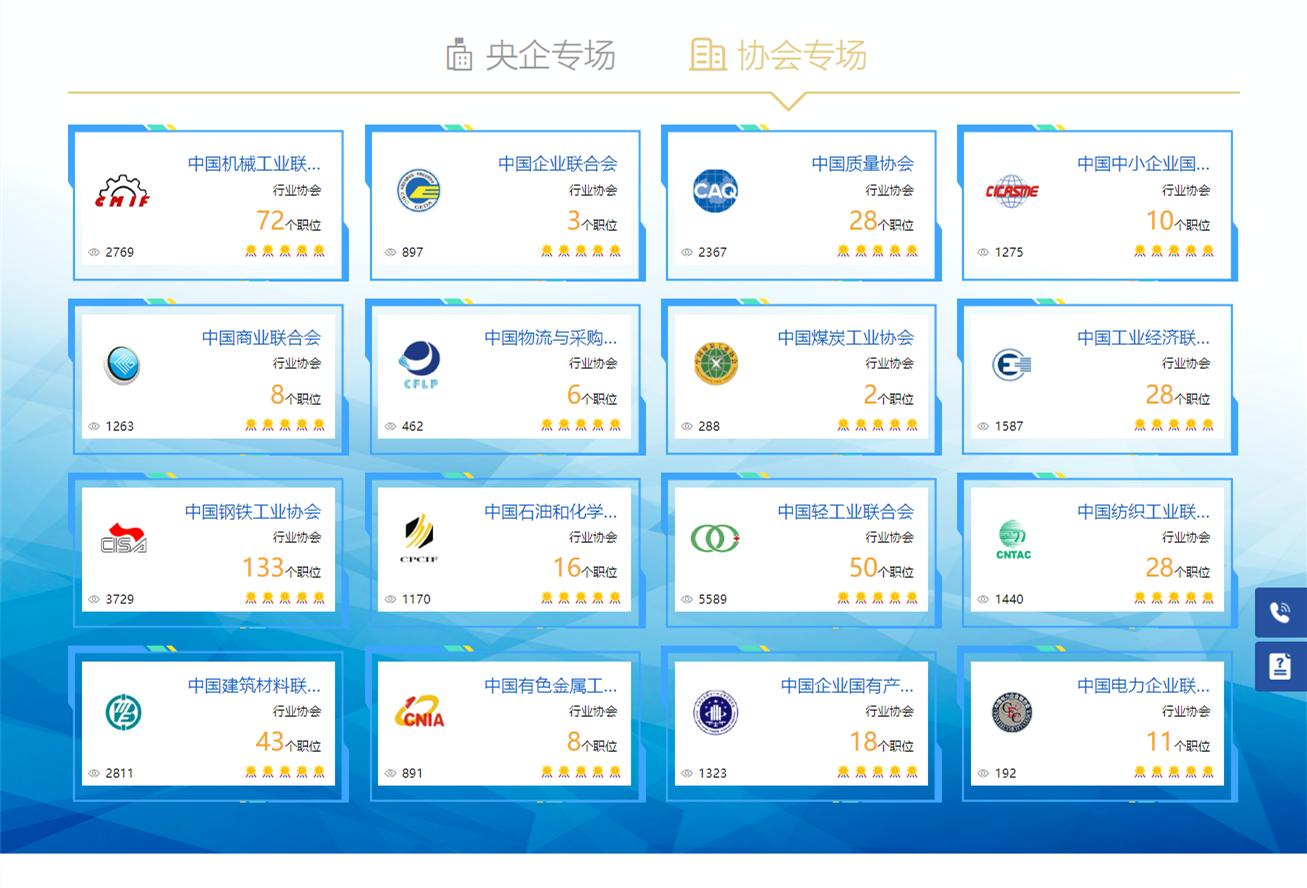Click the CNIA nonferrous metals logo
The width and height of the screenshot is (1307, 888).
pyautogui.click(x=419, y=712)
